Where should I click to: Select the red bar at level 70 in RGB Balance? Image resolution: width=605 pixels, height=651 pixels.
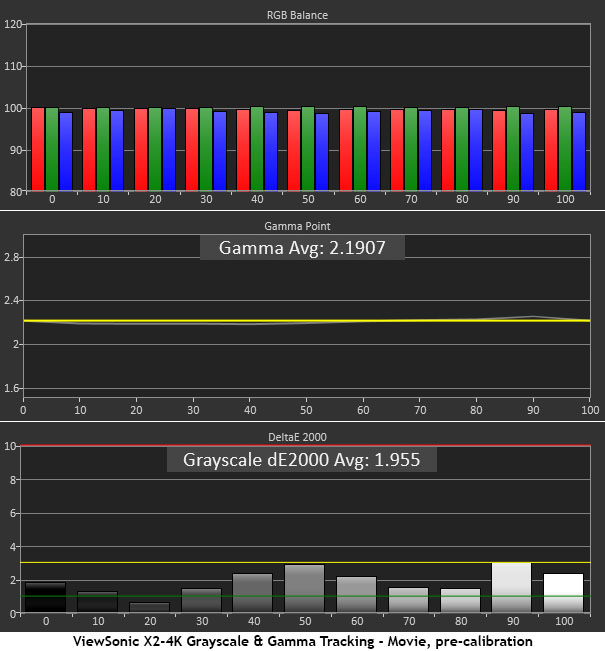point(397,149)
